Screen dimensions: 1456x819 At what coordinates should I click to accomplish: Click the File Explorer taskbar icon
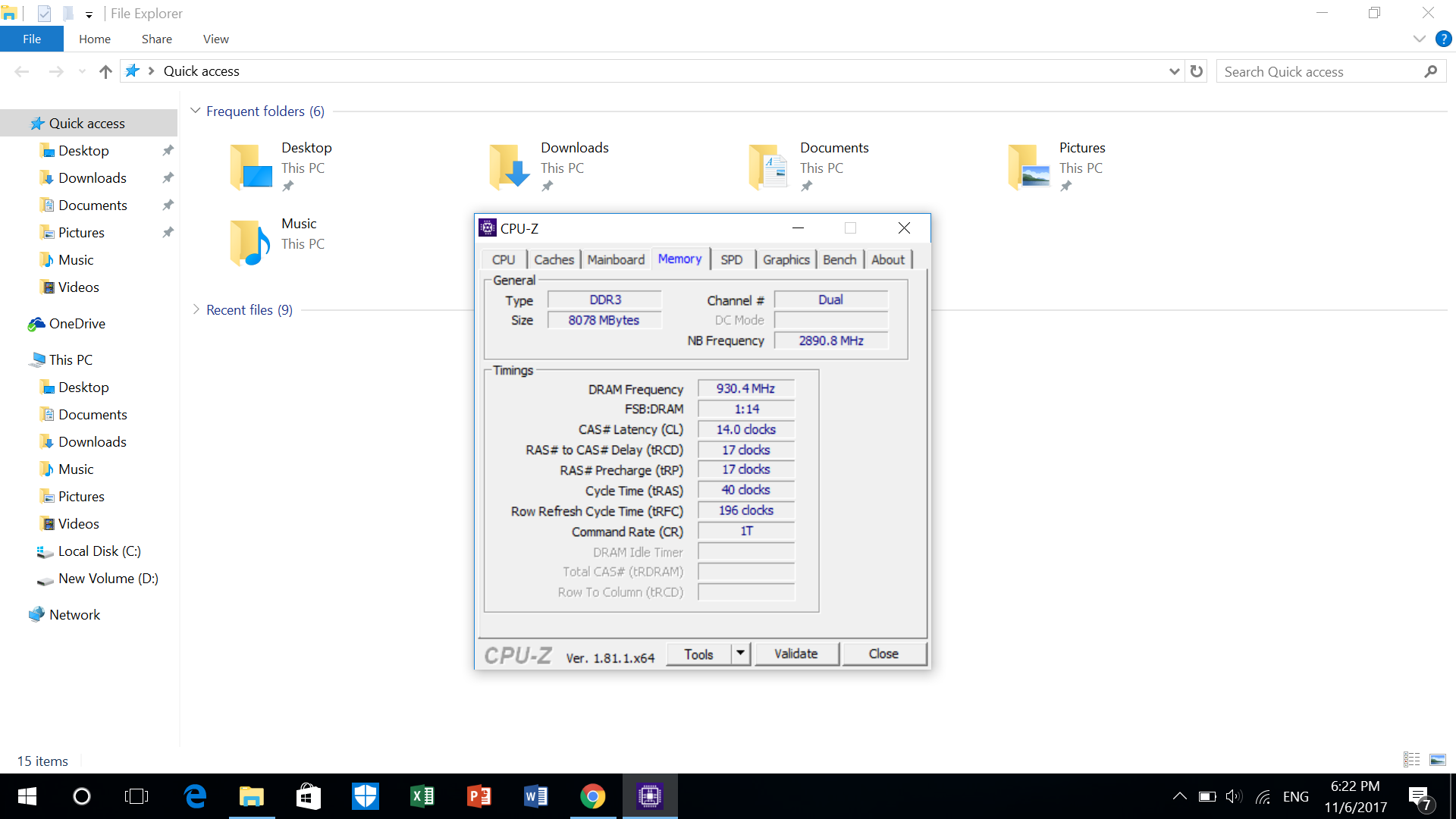point(252,796)
